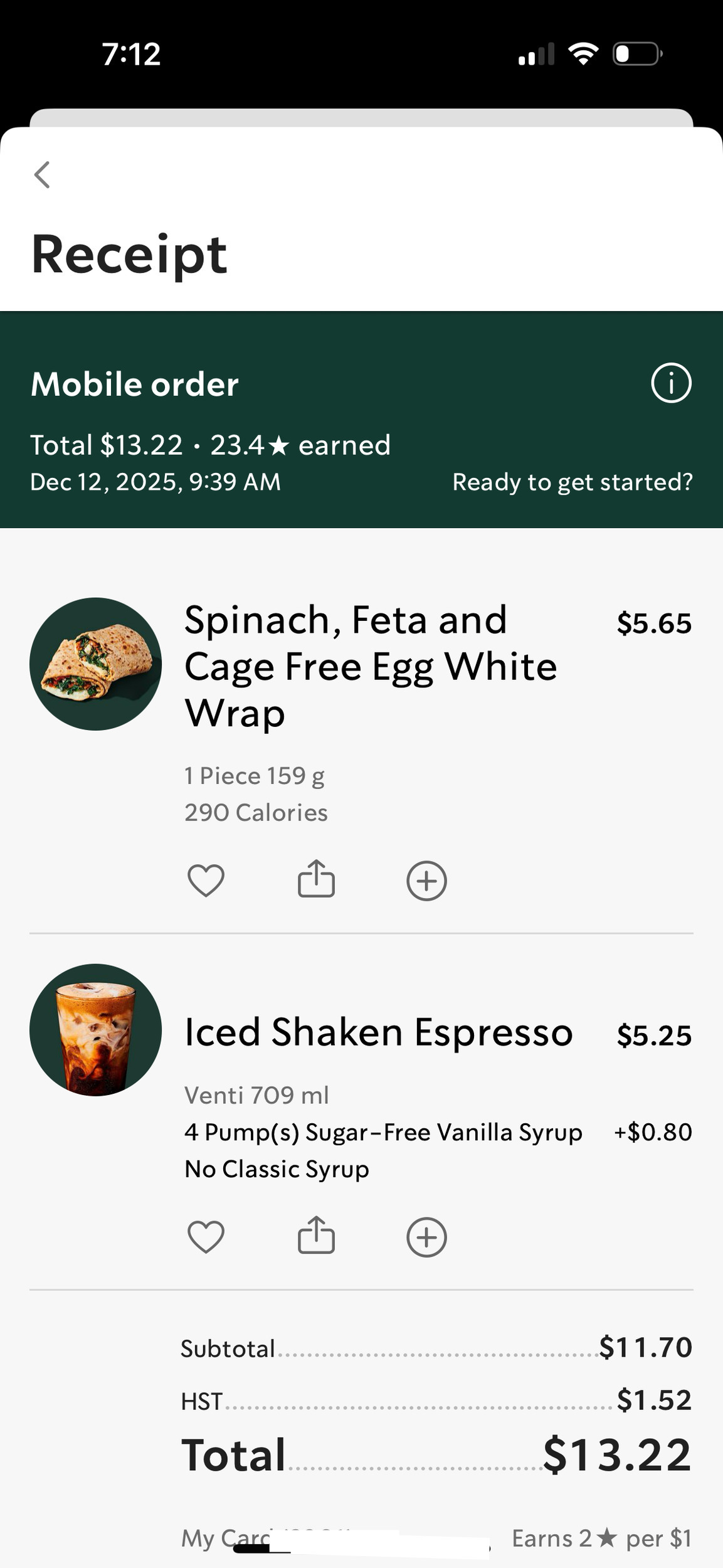Tap the cellular signal bars icon

click(536, 55)
